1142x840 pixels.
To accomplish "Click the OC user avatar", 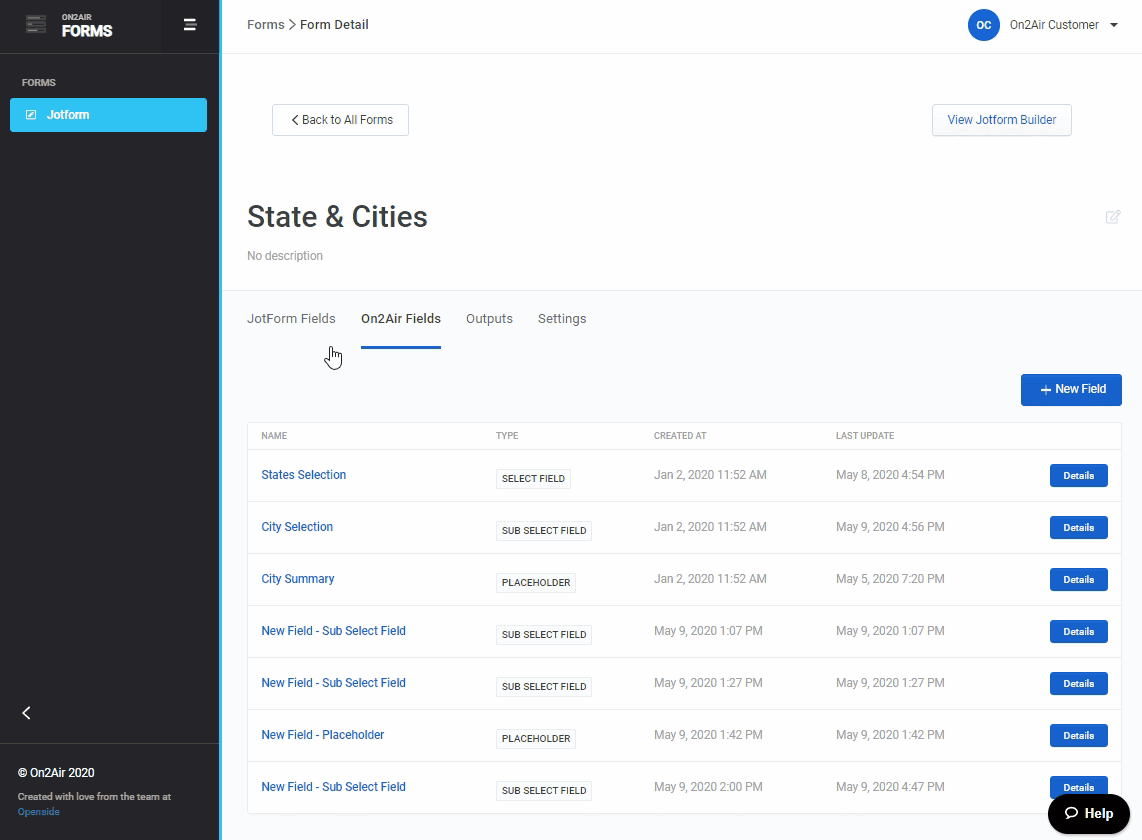I will (x=983, y=25).
